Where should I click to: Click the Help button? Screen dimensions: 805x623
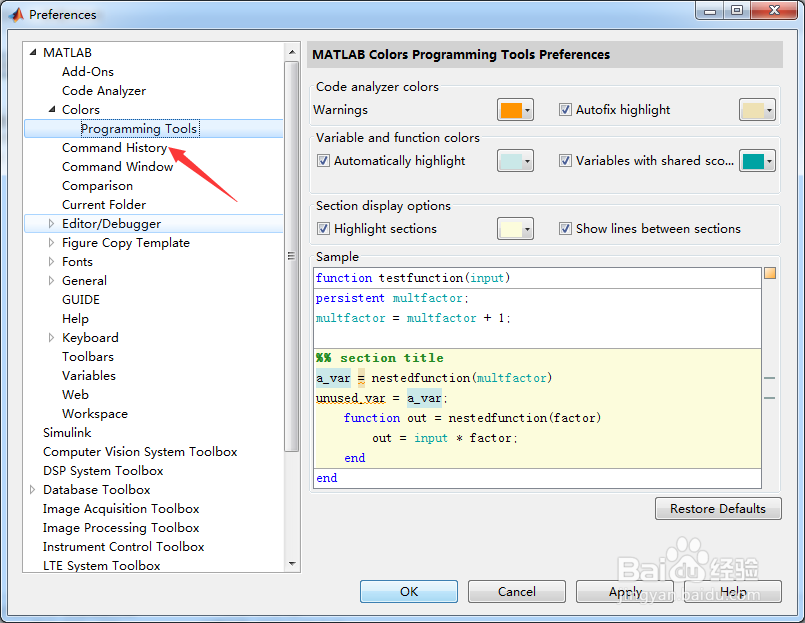pyautogui.click(x=733, y=592)
